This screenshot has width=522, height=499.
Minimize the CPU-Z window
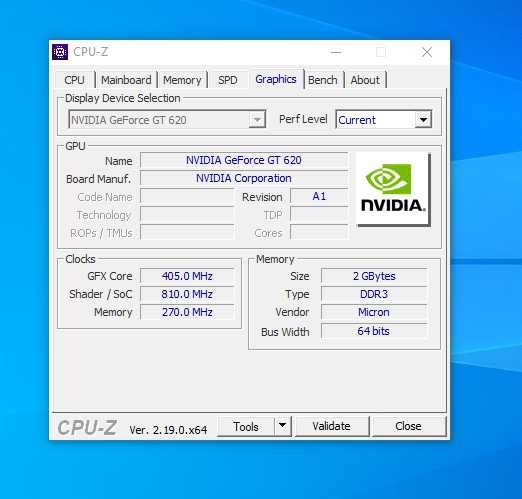336,52
